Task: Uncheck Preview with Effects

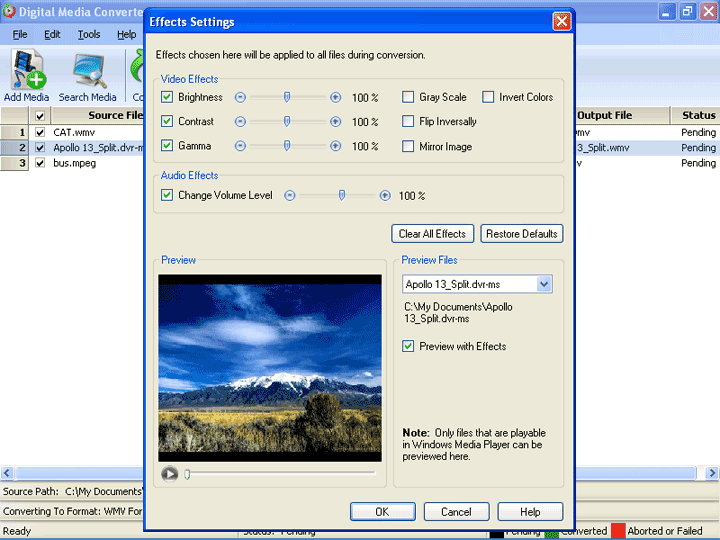Action: [408, 347]
